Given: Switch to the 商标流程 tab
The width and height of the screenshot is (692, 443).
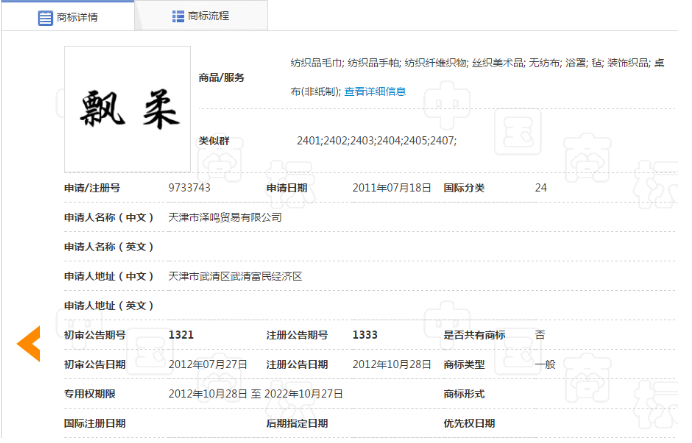Looking at the screenshot, I should (x=201, y=16).
